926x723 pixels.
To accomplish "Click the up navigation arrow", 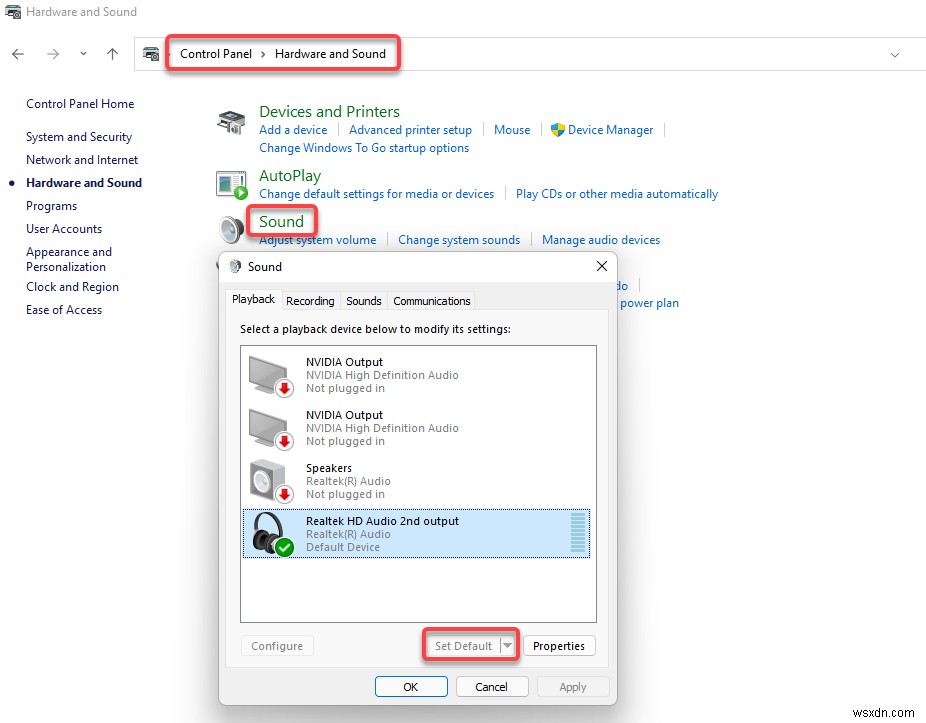I will [x=112, y=54].
